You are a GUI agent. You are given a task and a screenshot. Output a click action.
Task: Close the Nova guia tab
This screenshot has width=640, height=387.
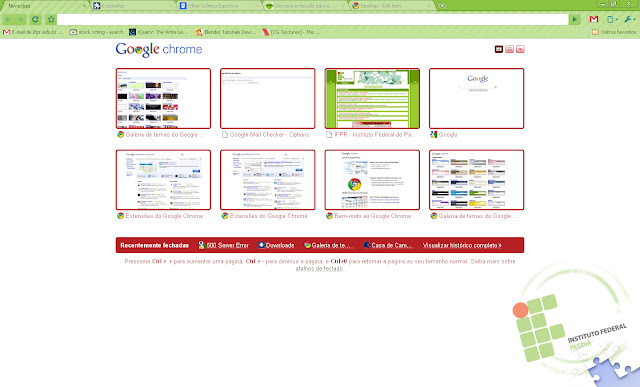tap(84, 6)
